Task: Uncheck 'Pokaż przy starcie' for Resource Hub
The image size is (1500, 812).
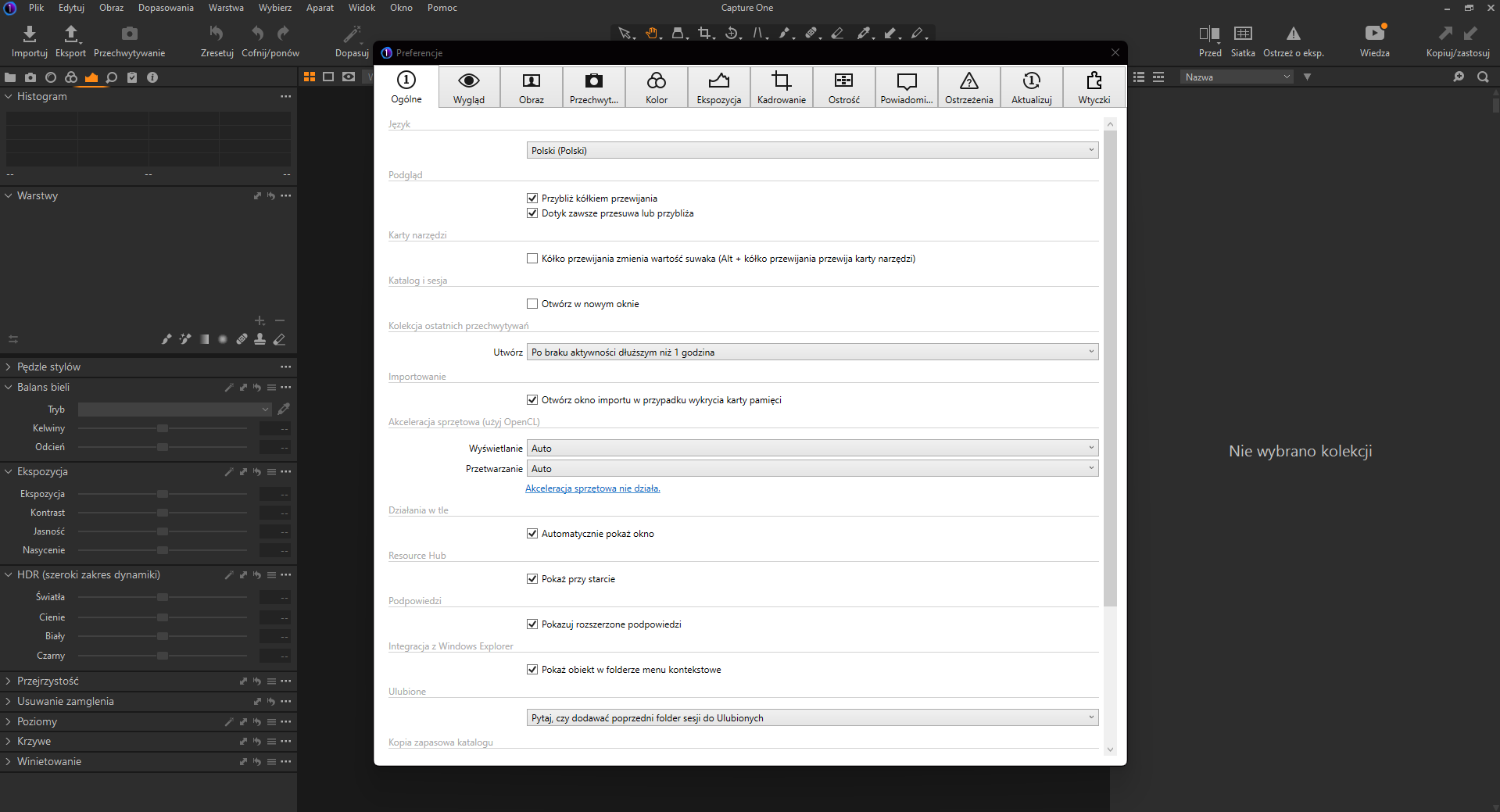Action: point(532,579)
